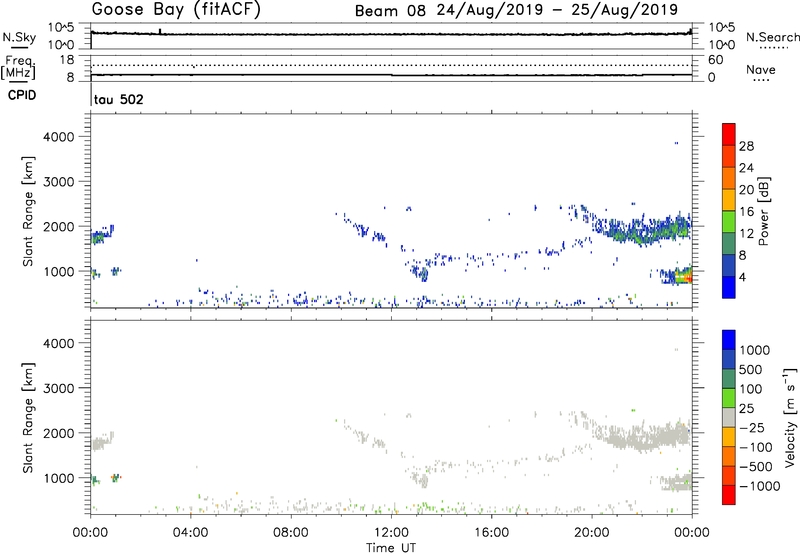Screen dimensions: 800x554
Task: Click the 'Velocity [m s-1]' colorbar label
Action: [790, 417]
